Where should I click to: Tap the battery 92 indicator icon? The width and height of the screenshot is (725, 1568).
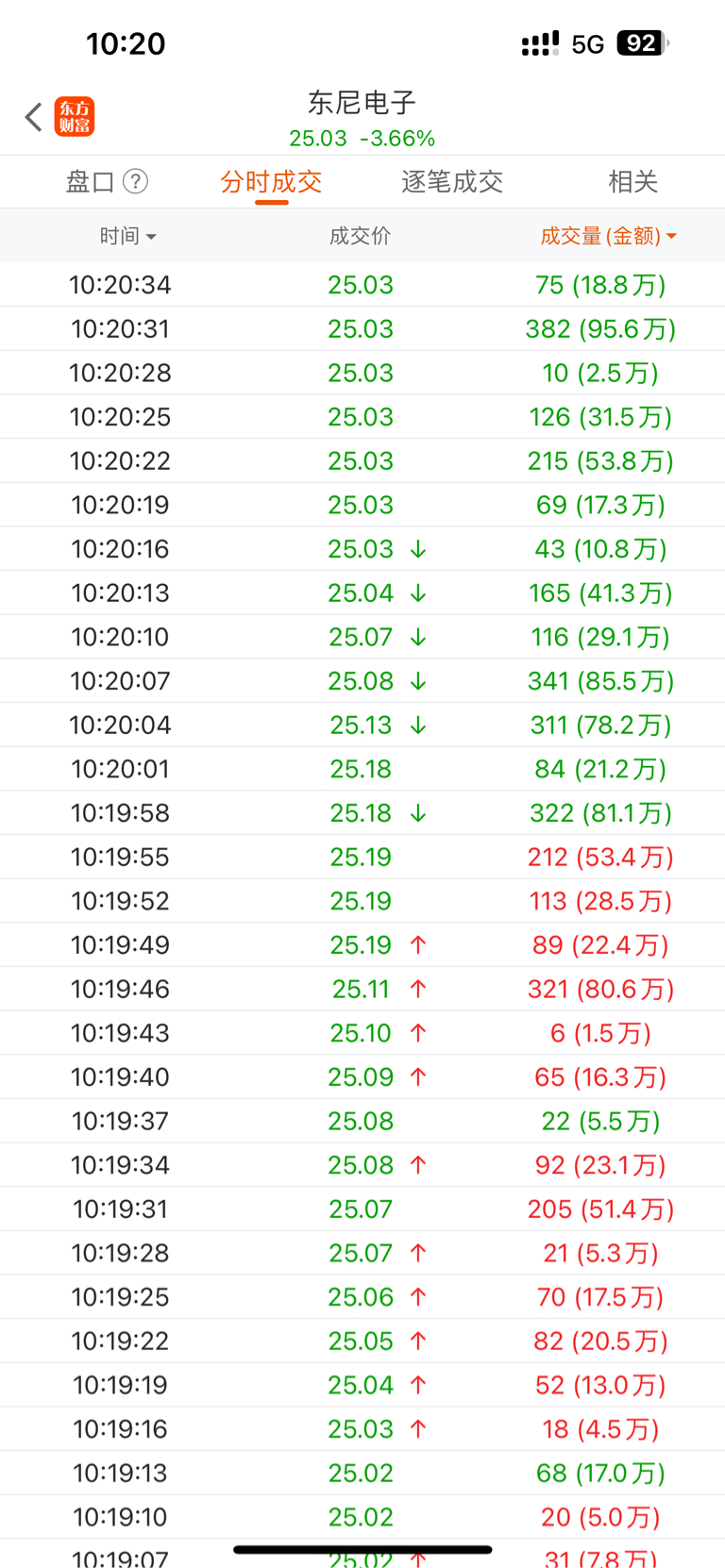643,43
